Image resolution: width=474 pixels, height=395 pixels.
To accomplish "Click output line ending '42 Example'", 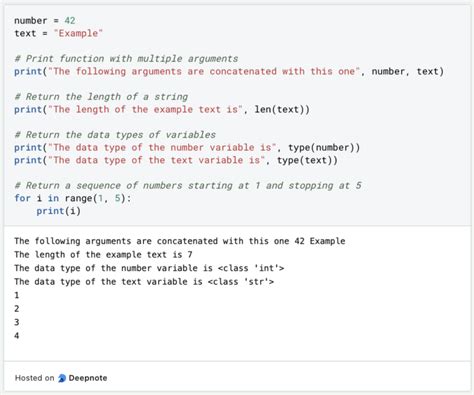I will [180, 241].
